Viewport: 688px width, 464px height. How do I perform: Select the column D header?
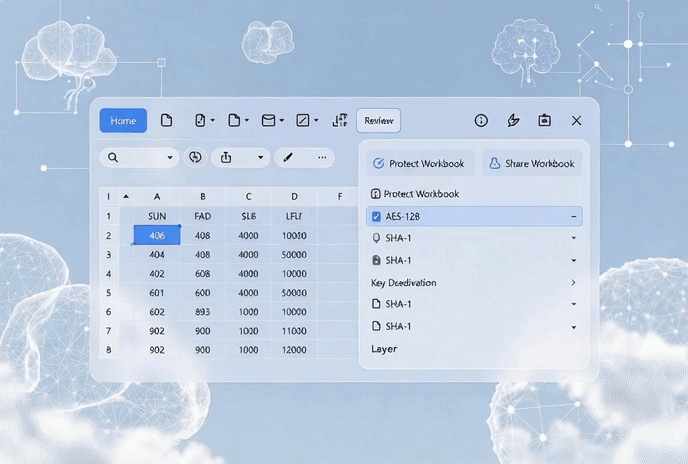tap(294, 197)
